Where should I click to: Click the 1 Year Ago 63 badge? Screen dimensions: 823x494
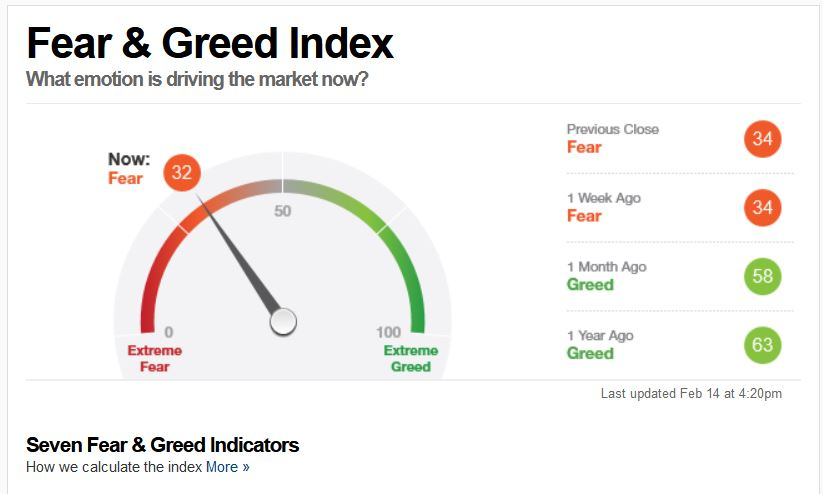763,345
